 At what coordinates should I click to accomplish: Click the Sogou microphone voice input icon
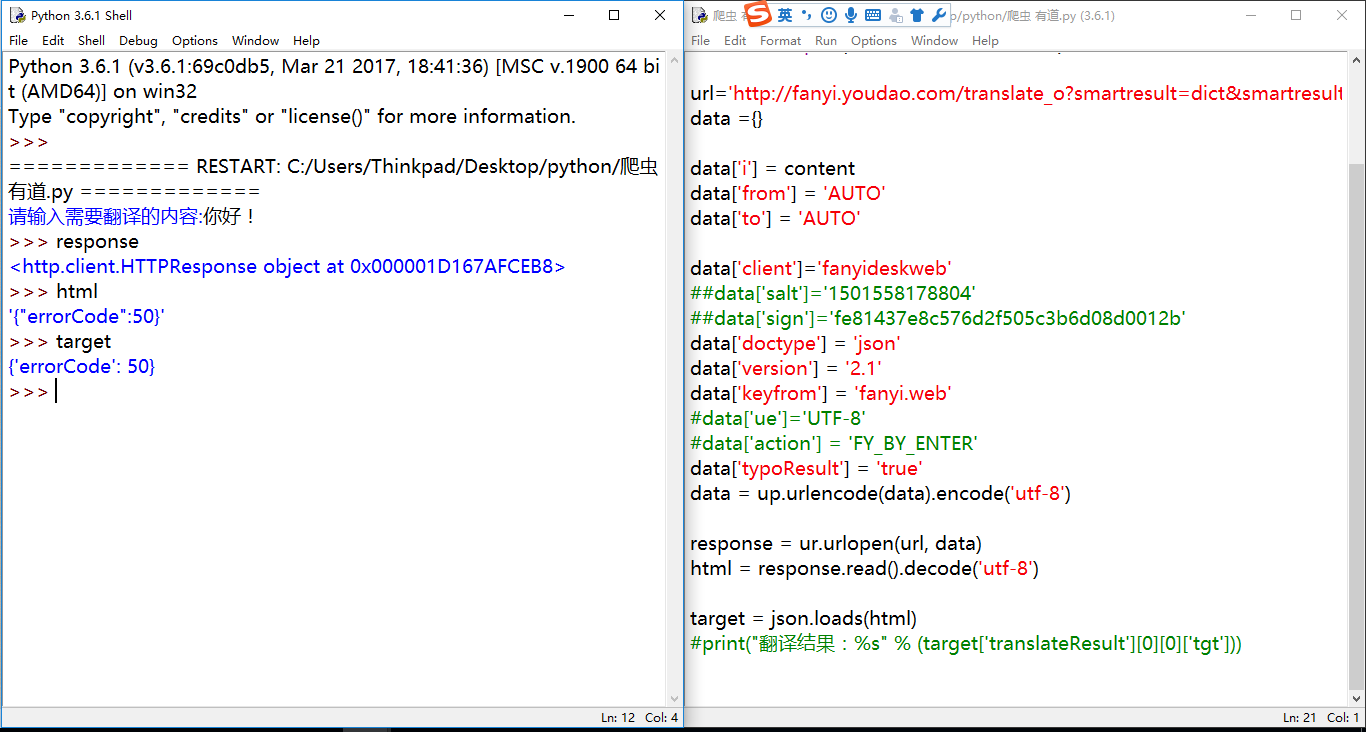click(x=851, y=15)
